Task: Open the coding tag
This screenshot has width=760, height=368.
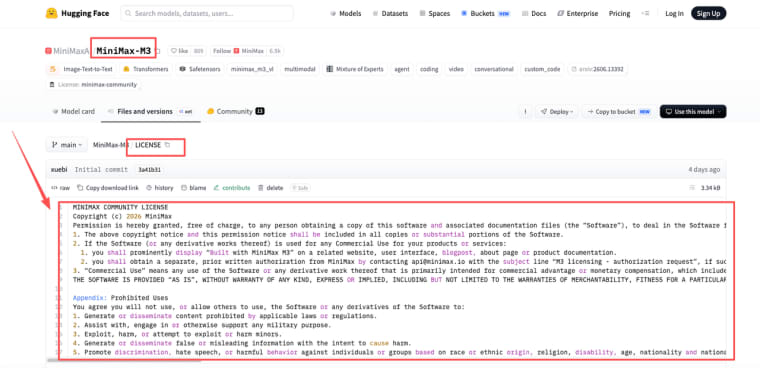Action: click(429, 69)
